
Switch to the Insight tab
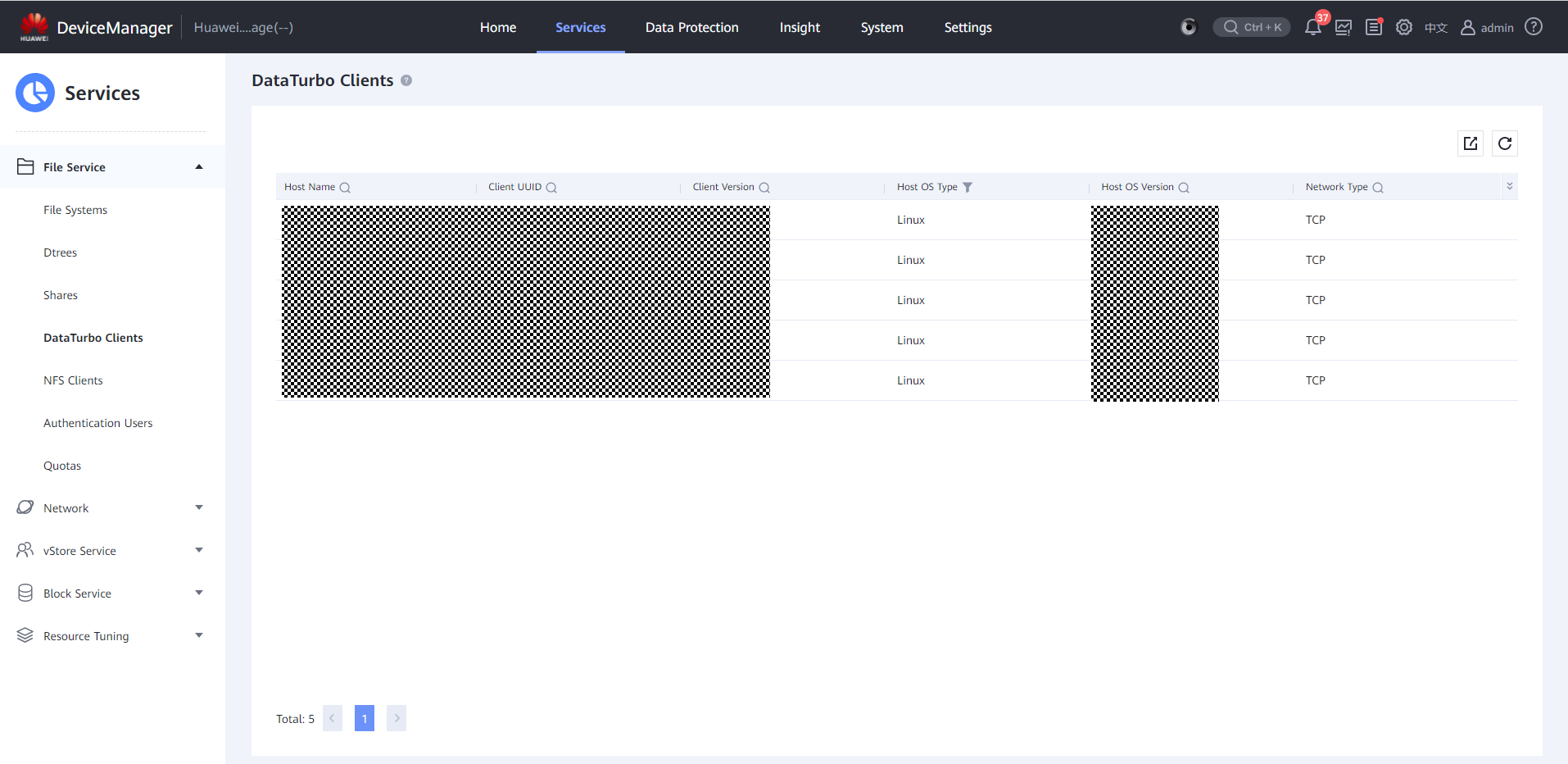(800, 27)
